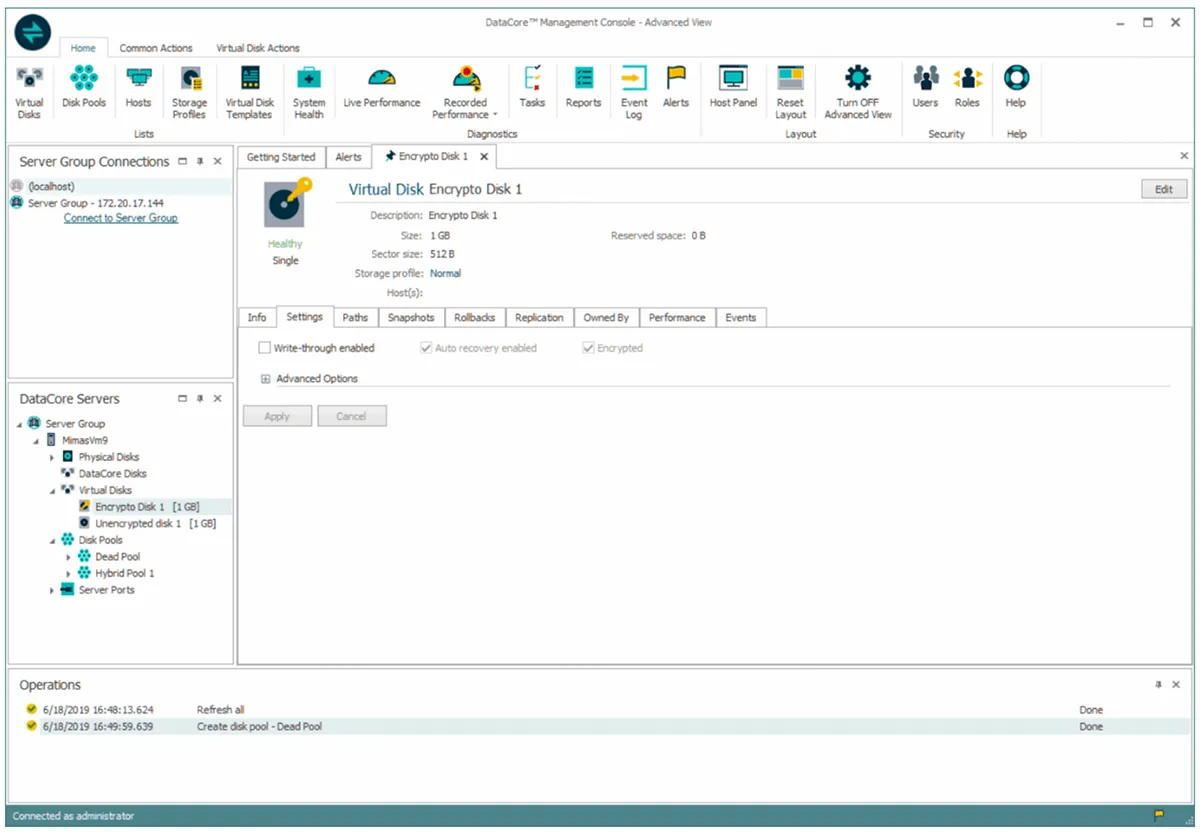
Task: Click Connect to Server Group link
Action: [x=121, y=218]
